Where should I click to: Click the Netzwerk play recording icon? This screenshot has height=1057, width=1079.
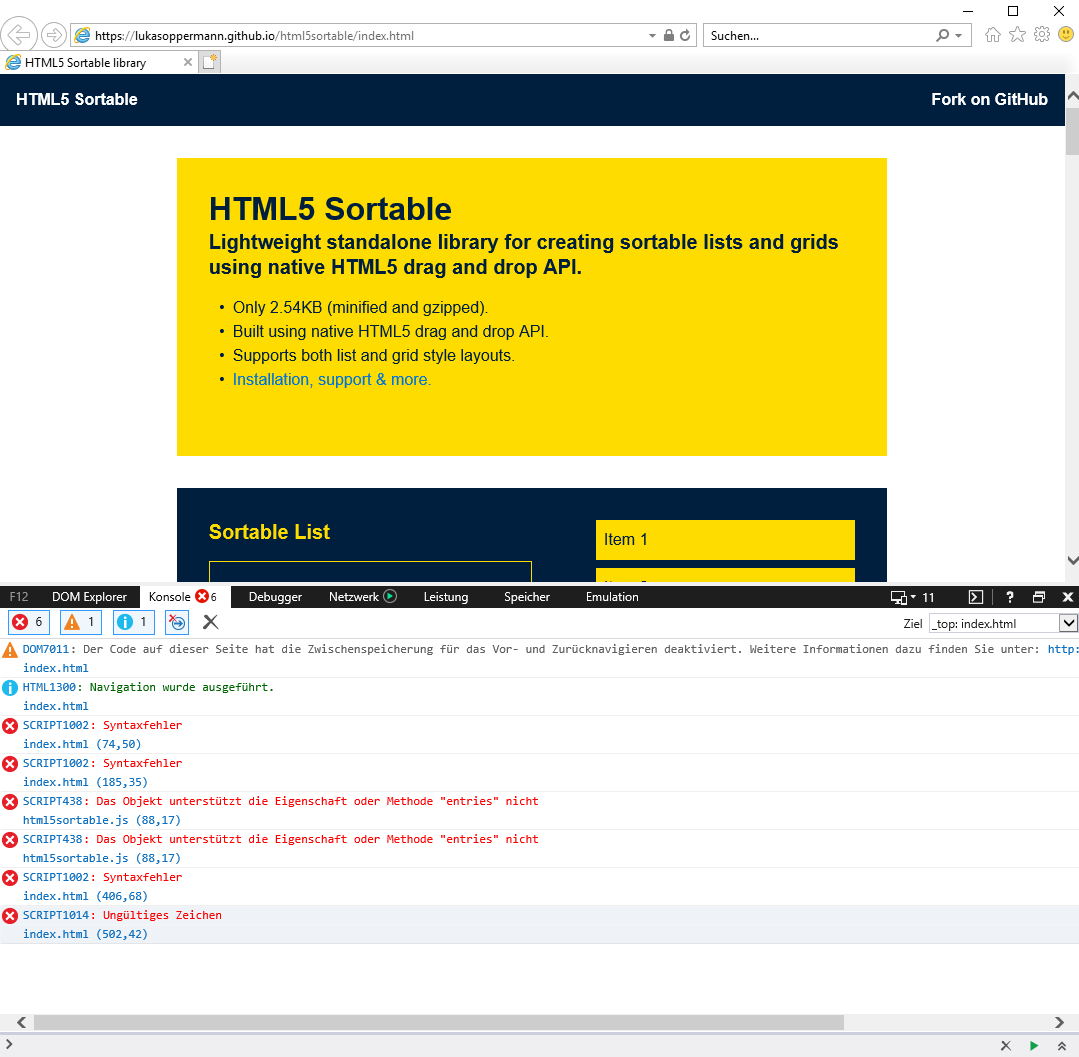[389, 596]
